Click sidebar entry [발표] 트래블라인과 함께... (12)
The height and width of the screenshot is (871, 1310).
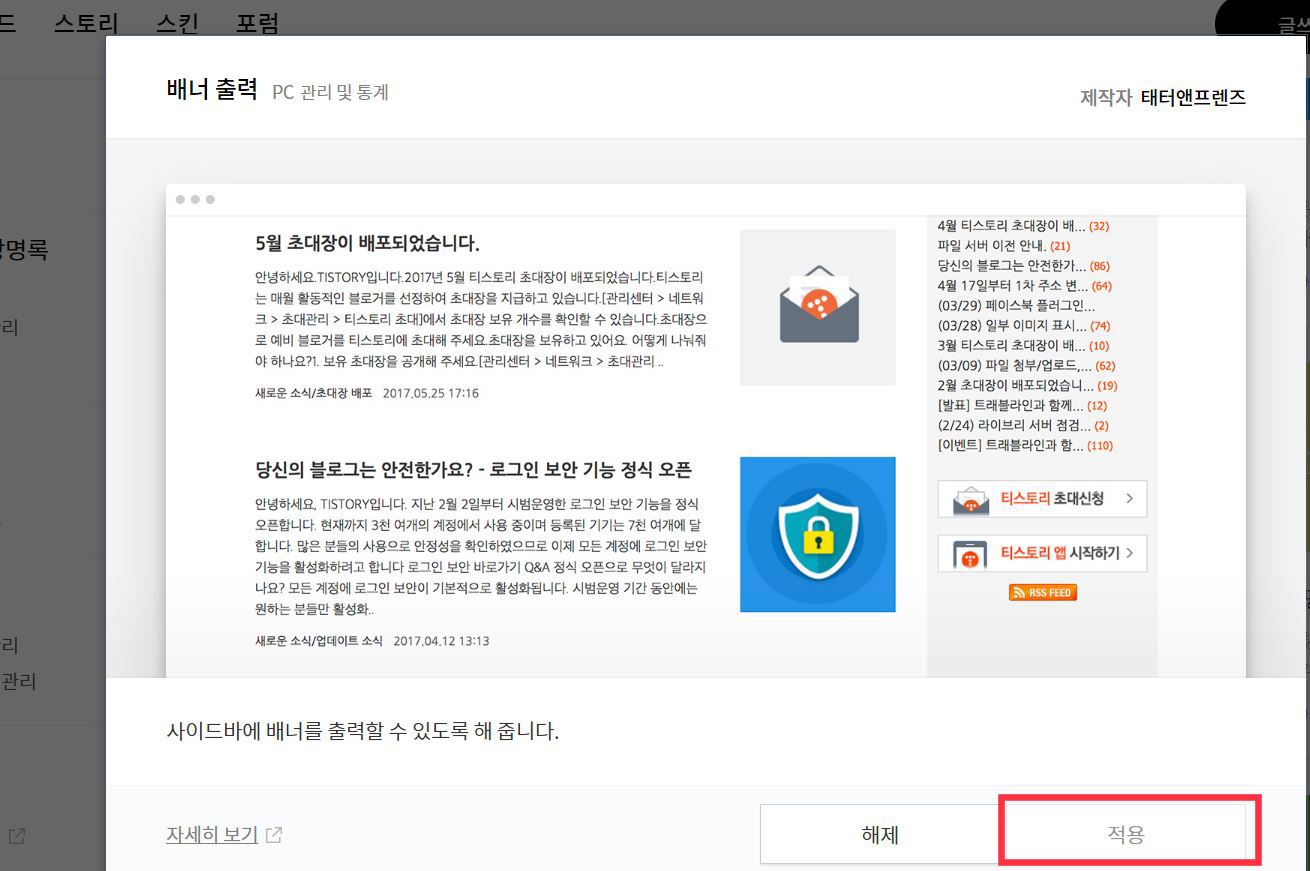[1022, 405]
